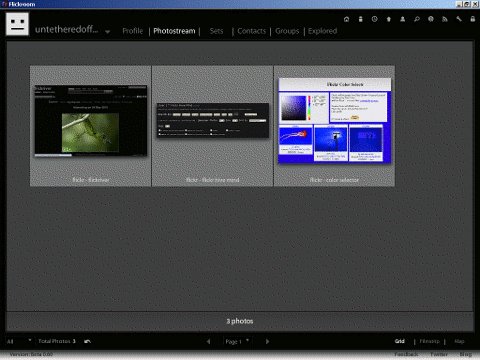Select the Explored tab
Viewport: 480px width, 360px height.
point(322,31)
